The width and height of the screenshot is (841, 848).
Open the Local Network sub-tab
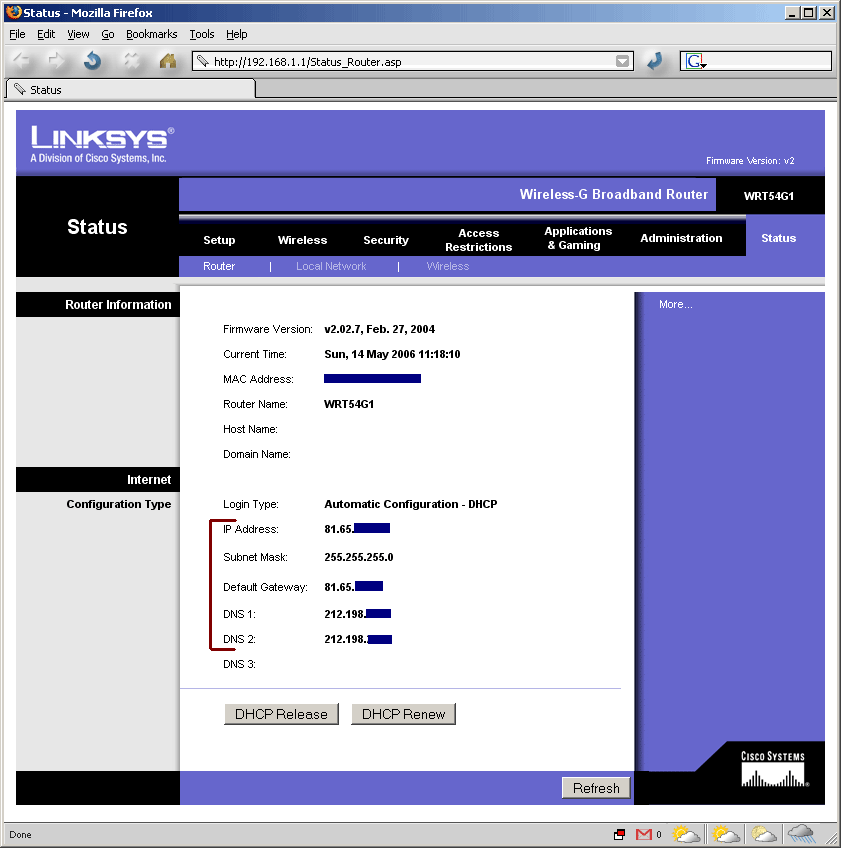(x=331, y=266)
